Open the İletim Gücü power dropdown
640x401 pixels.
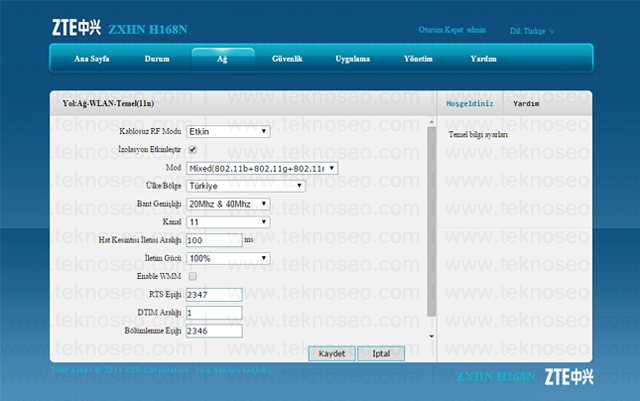point(228,258)
